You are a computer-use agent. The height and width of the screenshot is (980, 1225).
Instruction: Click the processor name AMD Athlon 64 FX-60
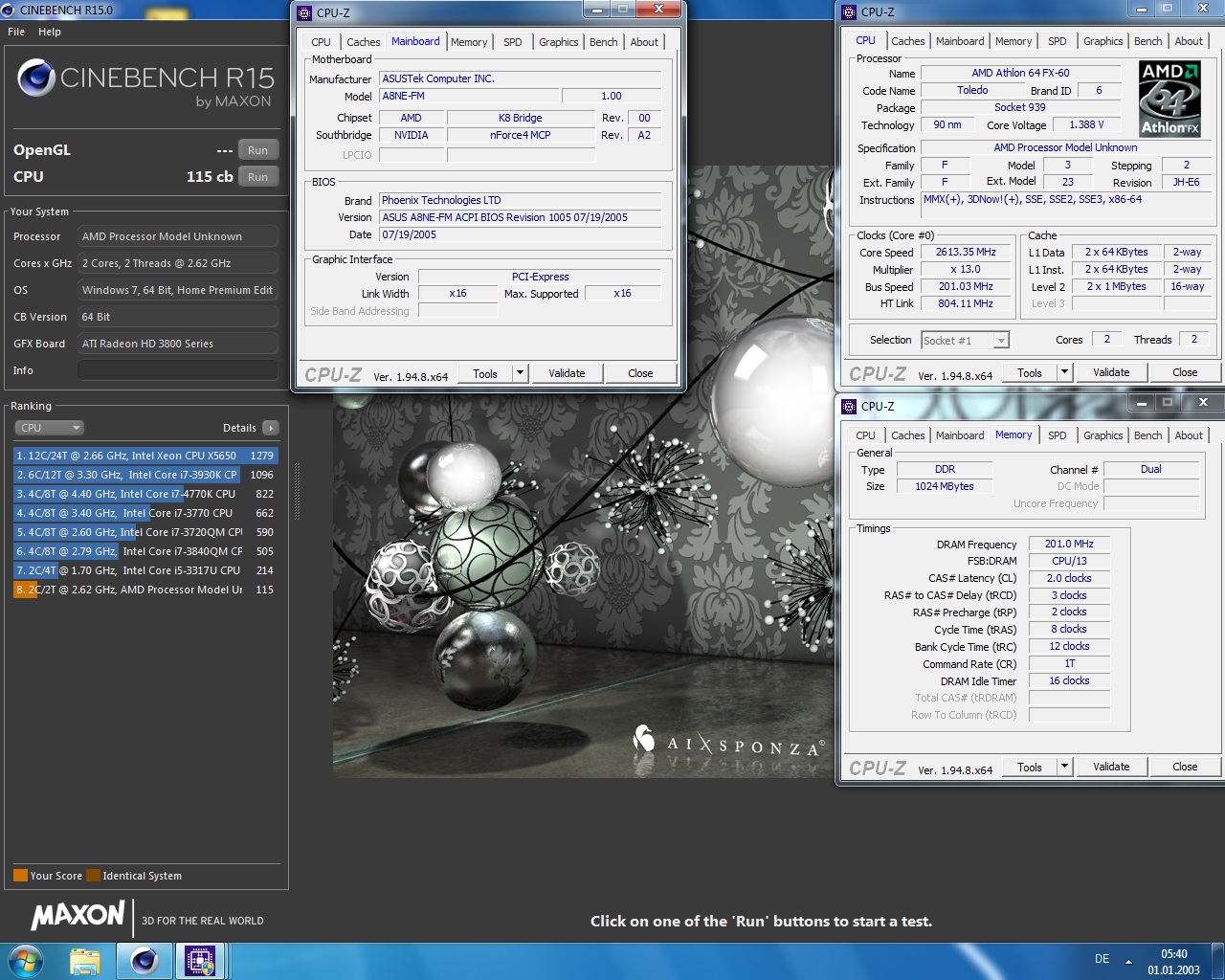(x=1020, y=73)
